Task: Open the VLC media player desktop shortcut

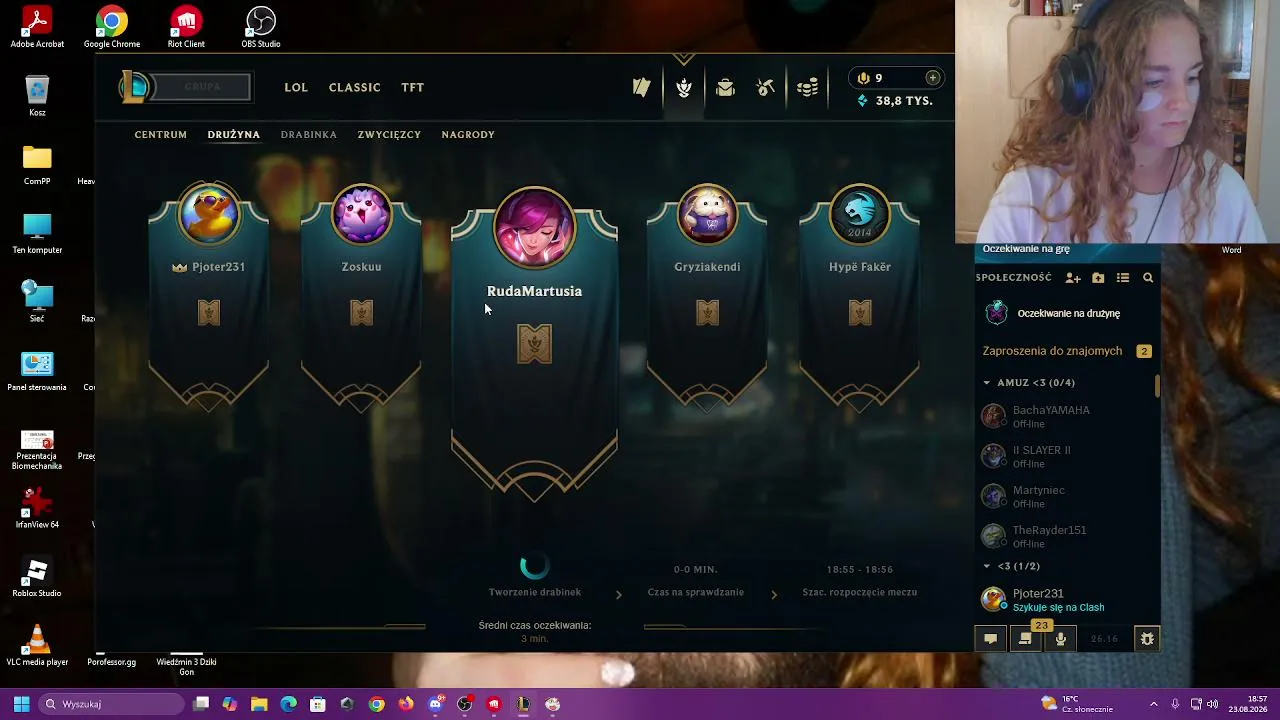Action: [x=37, y=646]
